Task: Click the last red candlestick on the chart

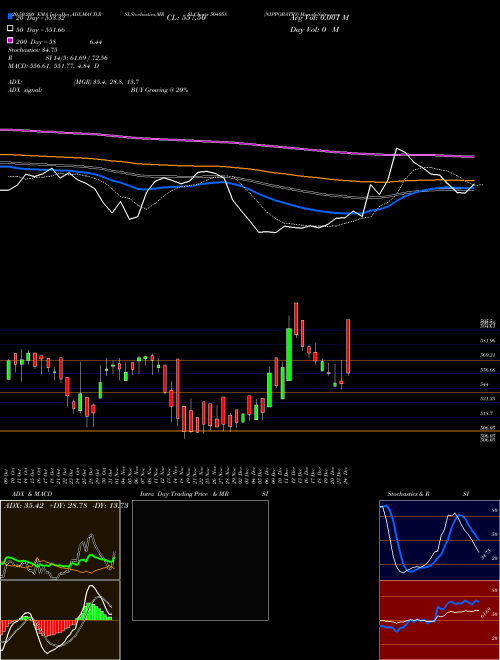Action: point(348,347)
